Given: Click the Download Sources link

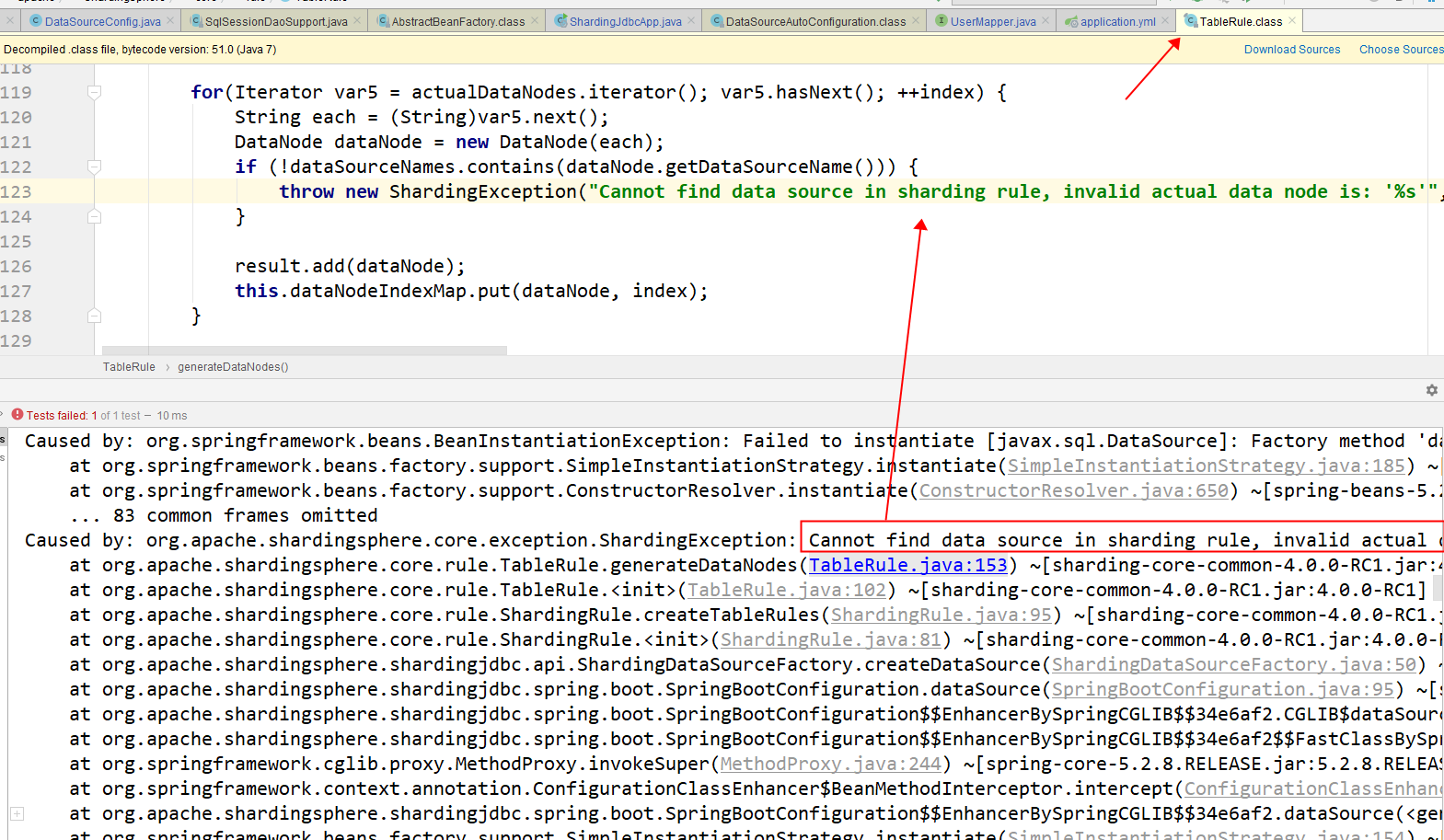Looking at the screenshot, I should (1292, 50).
